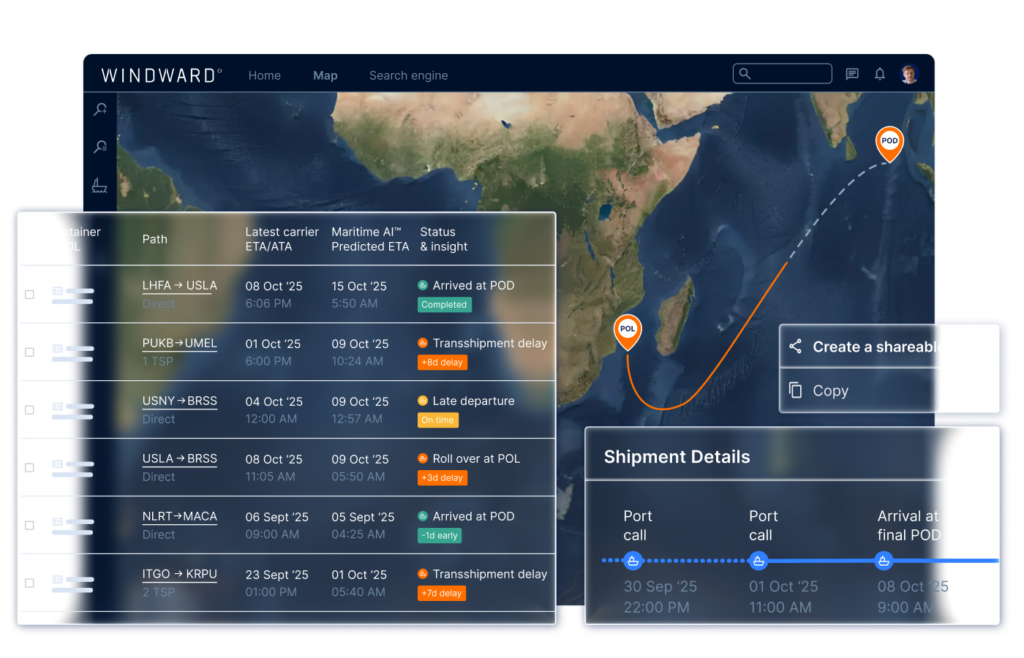Tick the checkbox for USLA → BRSS row
1024x658 pixels.
(29, 467)
